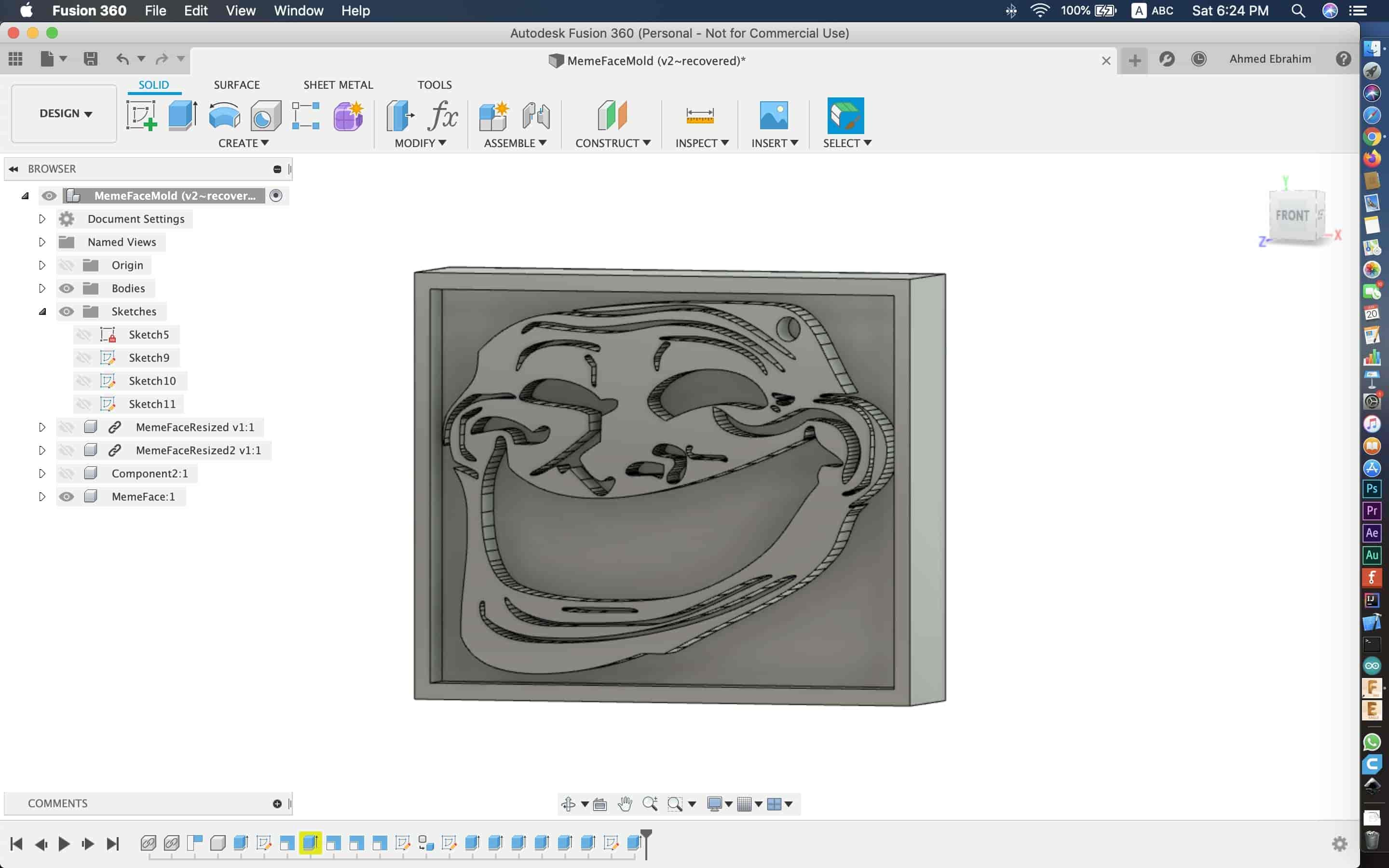Select the Extrude tool icon

183,115
